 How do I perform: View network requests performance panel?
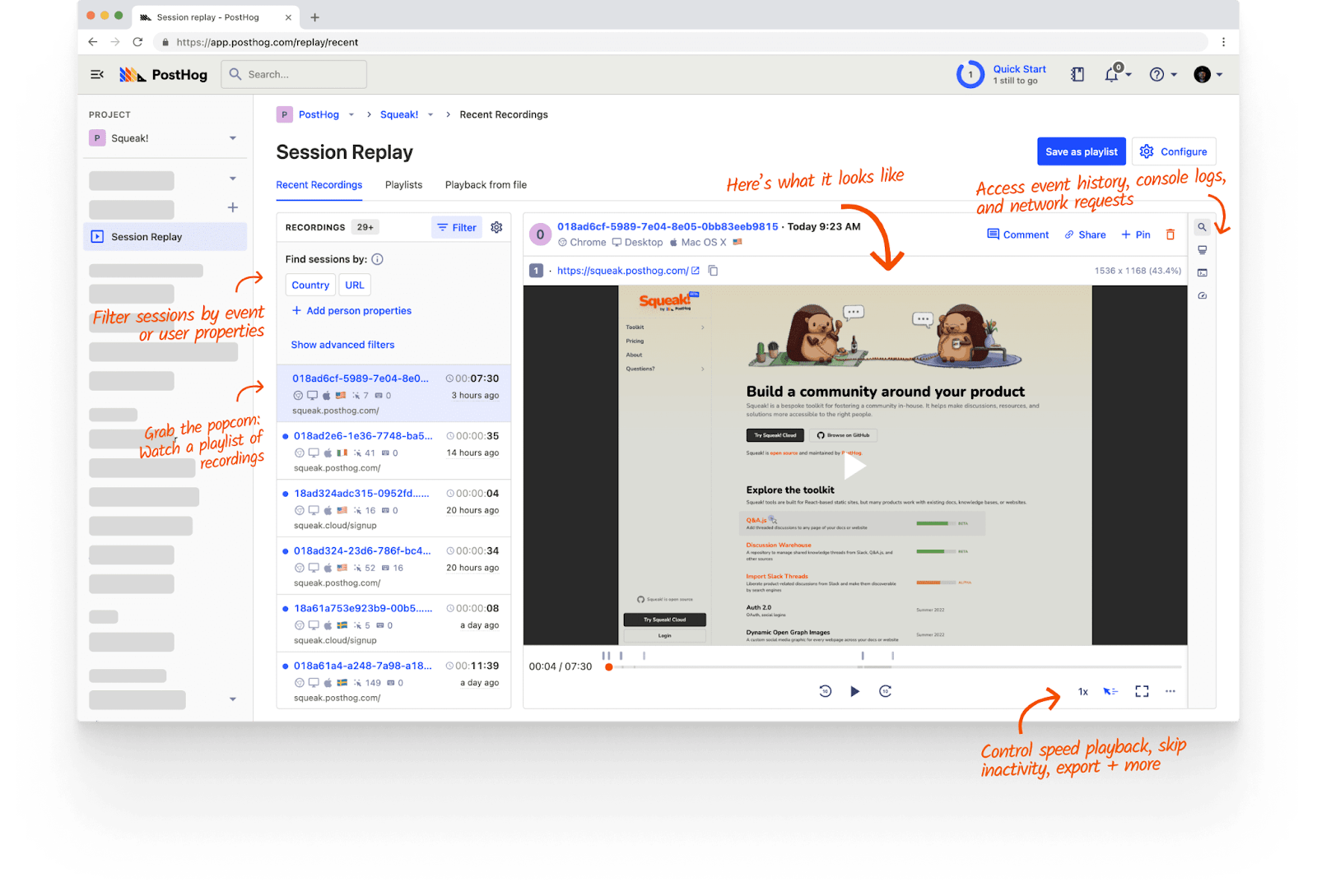pyautogui.click(x=1202, y=295)
